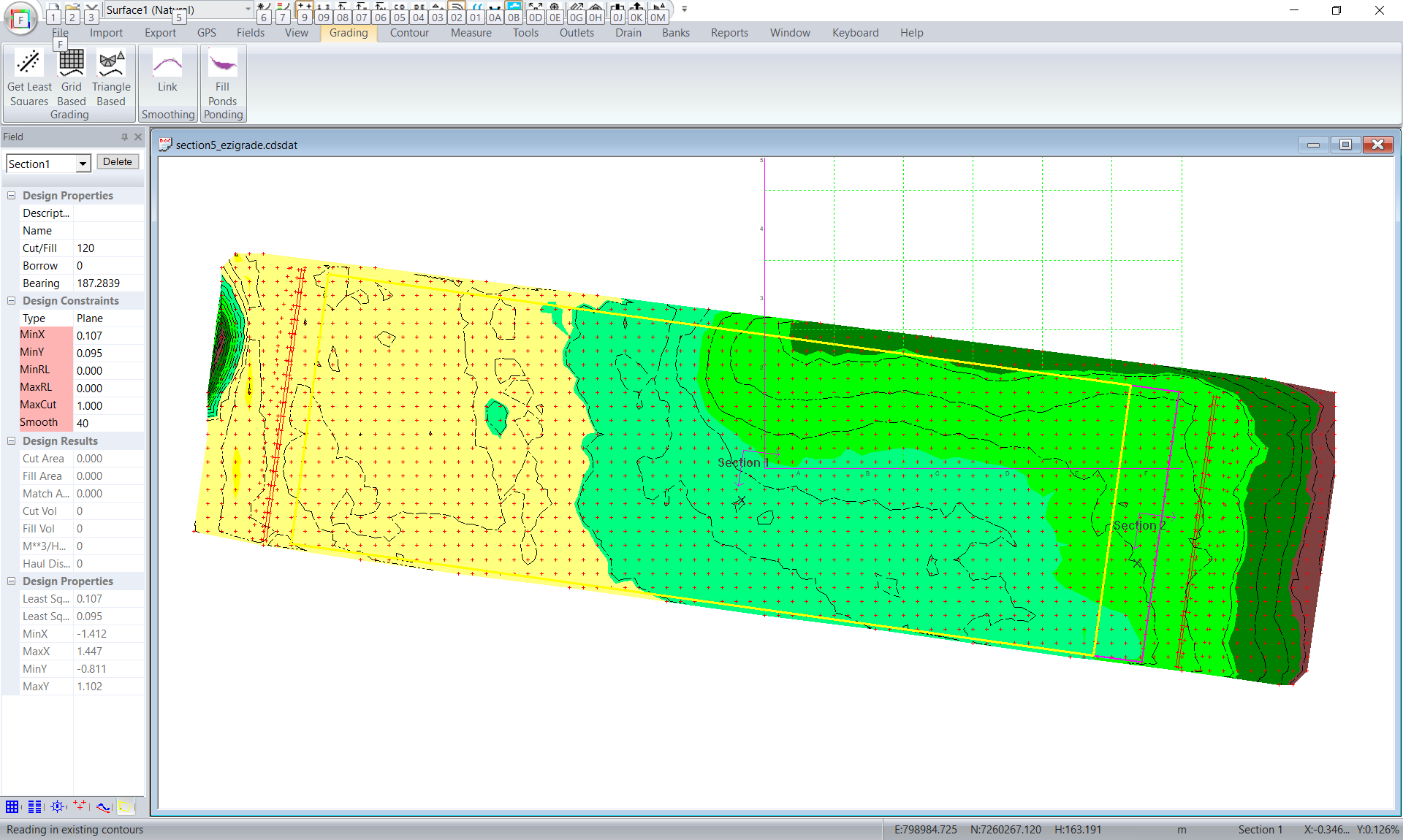
Task: Click the blue grid panel icon
Action: click(12, 806)
